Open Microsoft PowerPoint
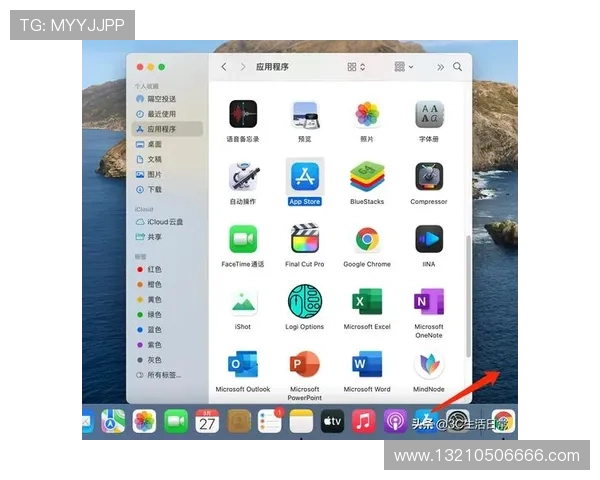The width and height of the screenshot is (600, 480). [305, 364]
